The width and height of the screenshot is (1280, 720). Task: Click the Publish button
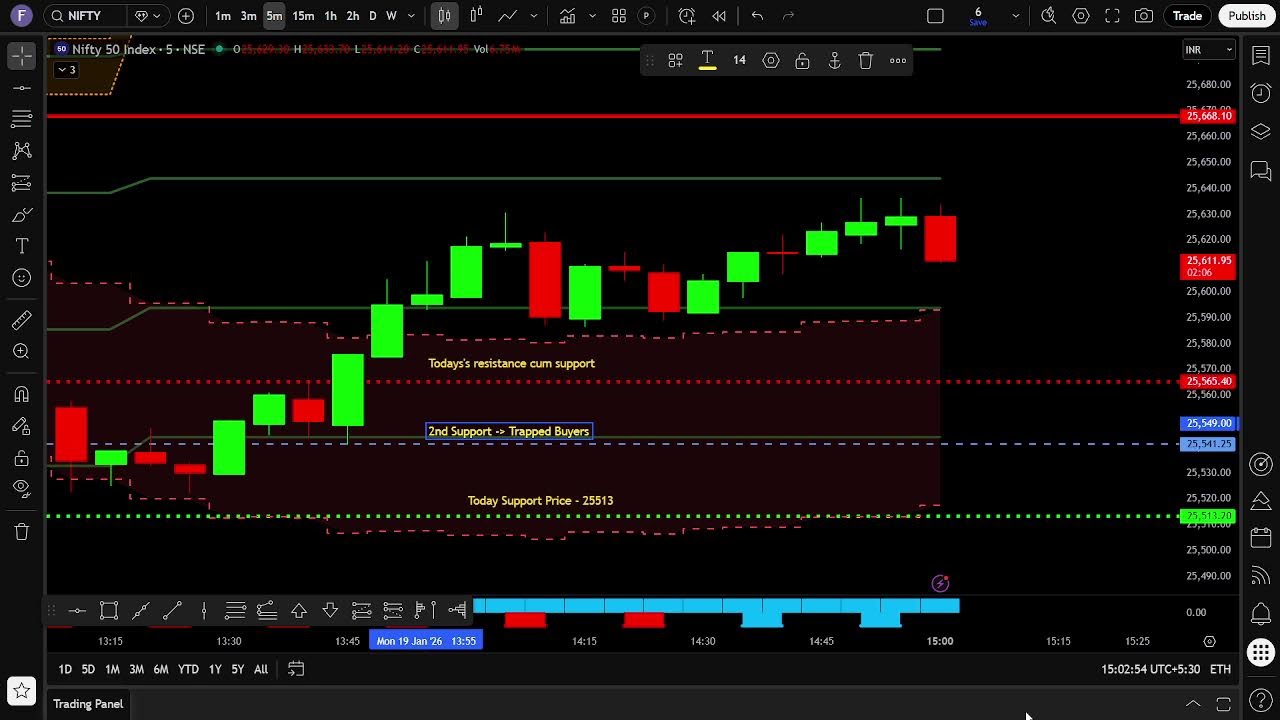click(1247, 16)
